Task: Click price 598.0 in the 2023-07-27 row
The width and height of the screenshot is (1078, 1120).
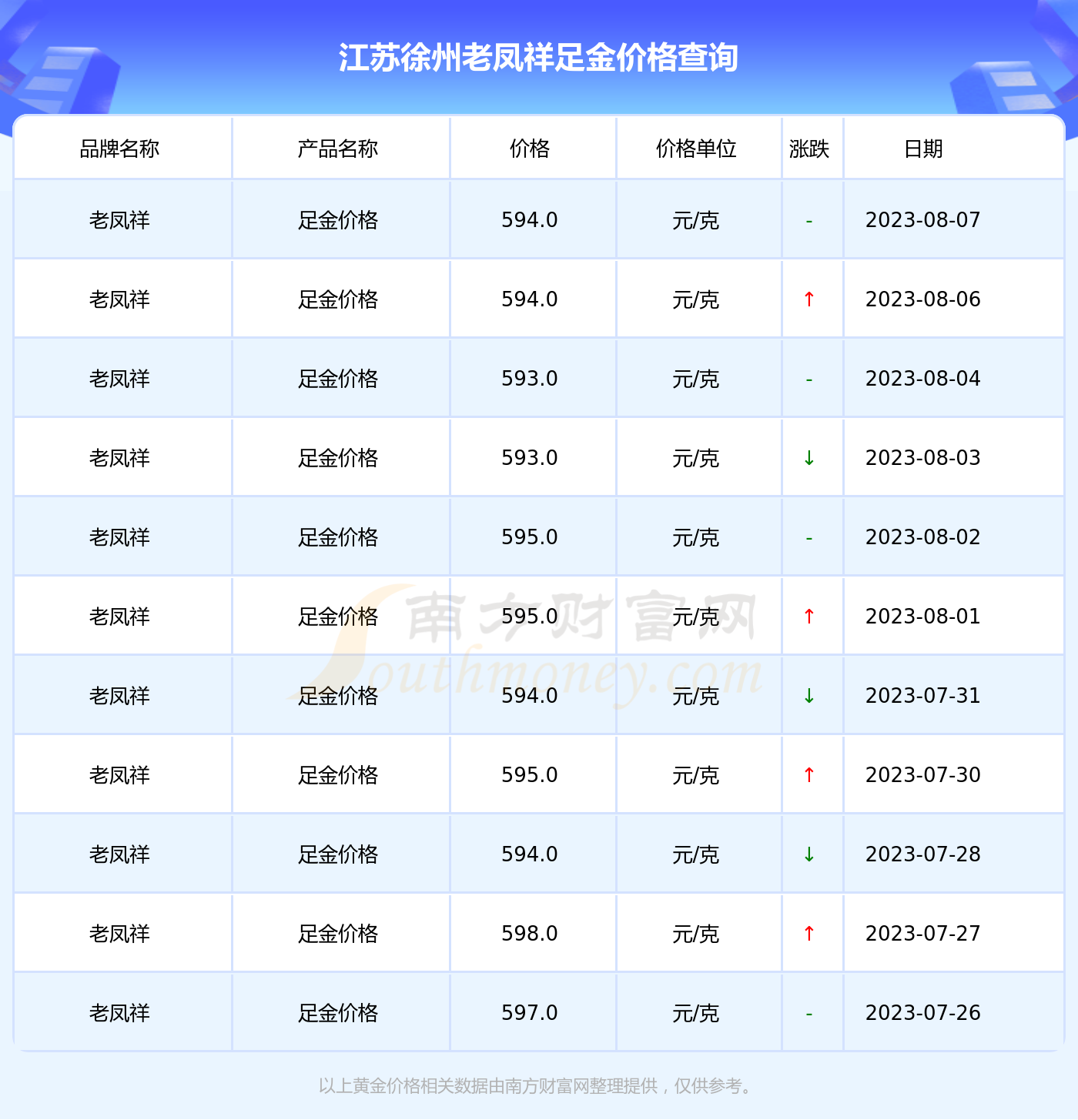Action: [530, 934]
